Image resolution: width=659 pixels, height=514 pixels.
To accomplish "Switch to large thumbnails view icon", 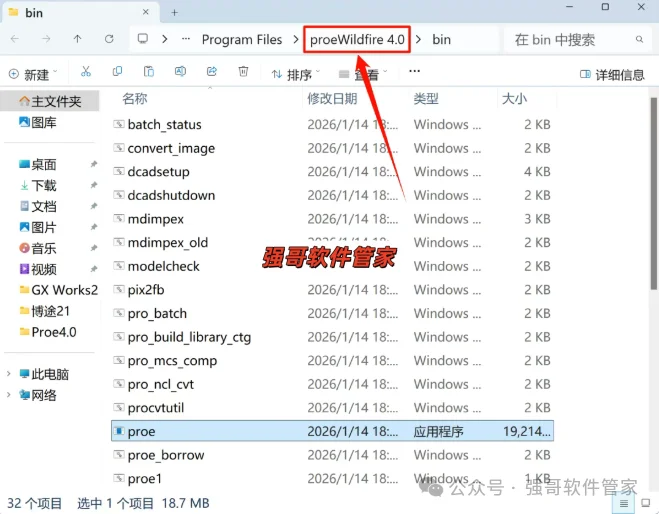I will [646, 503].
